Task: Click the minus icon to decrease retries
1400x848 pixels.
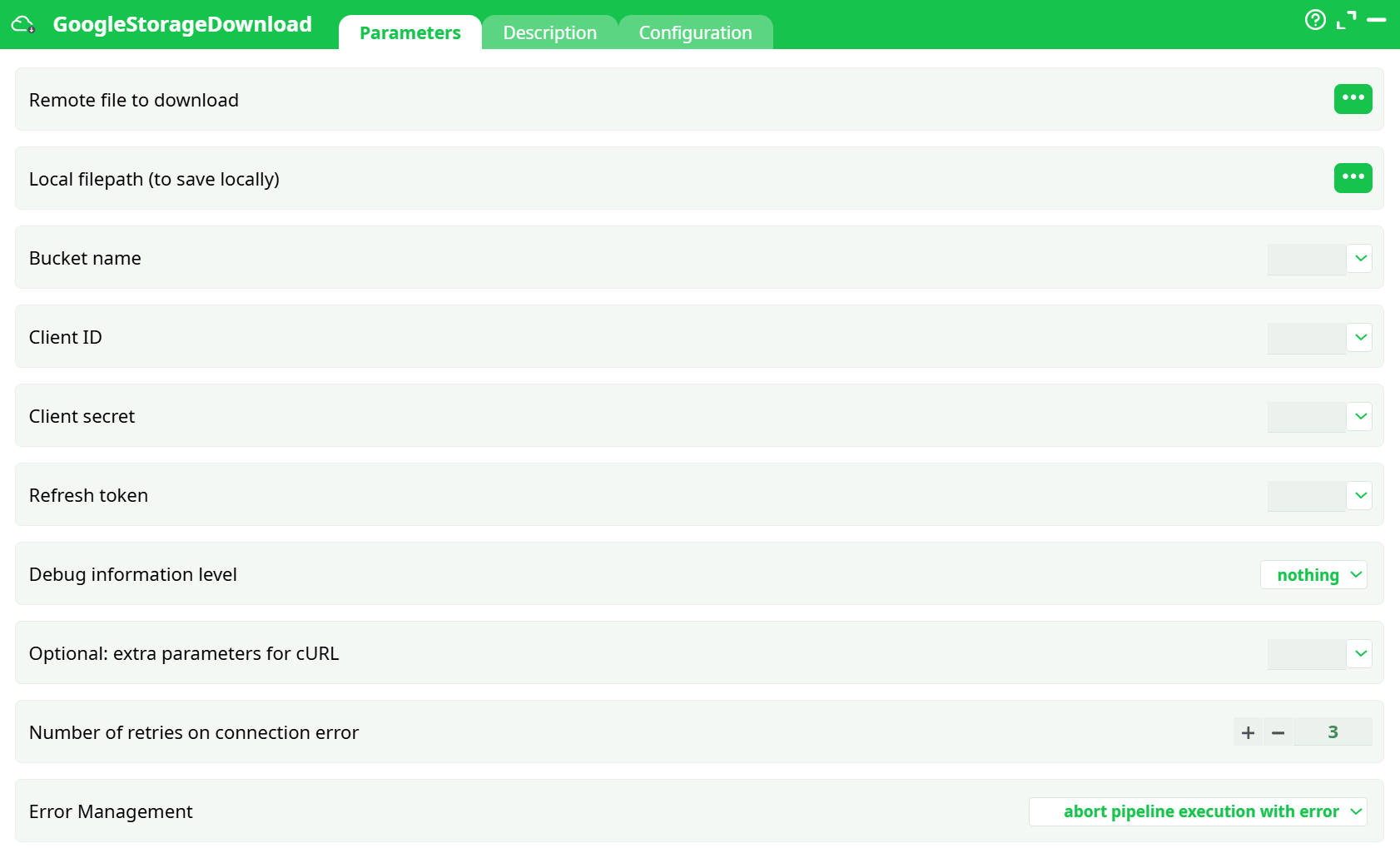Action: coord(1278,732)
